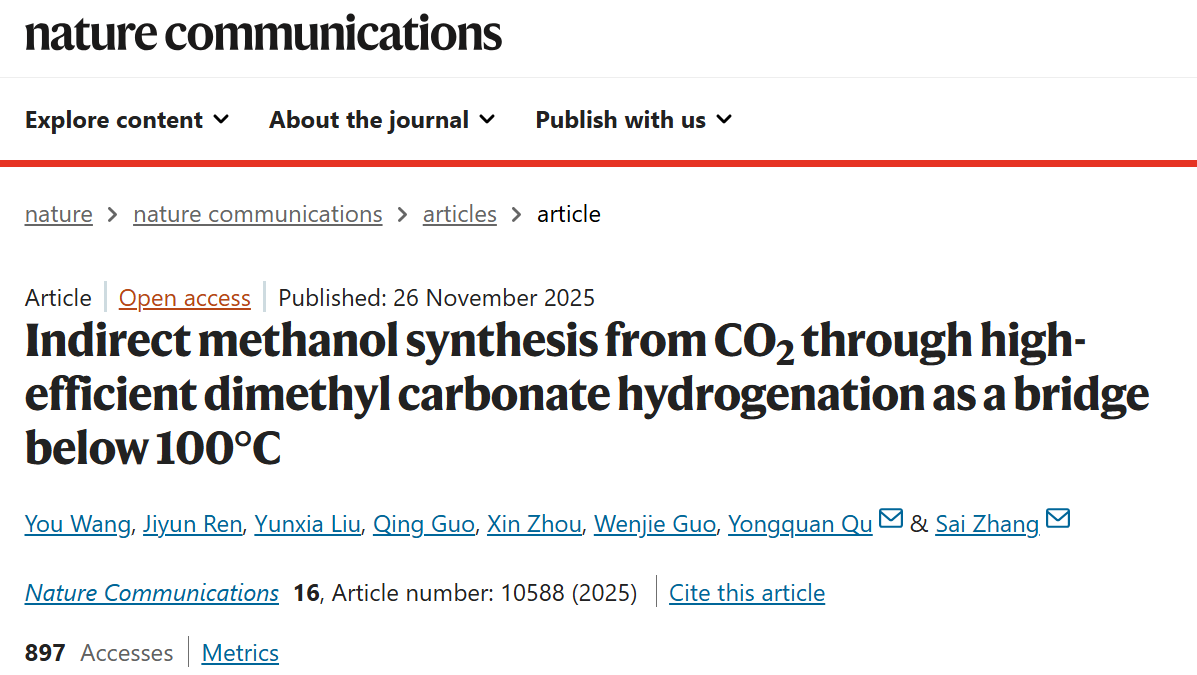Expand the Explore content menu

pos(127,120)
